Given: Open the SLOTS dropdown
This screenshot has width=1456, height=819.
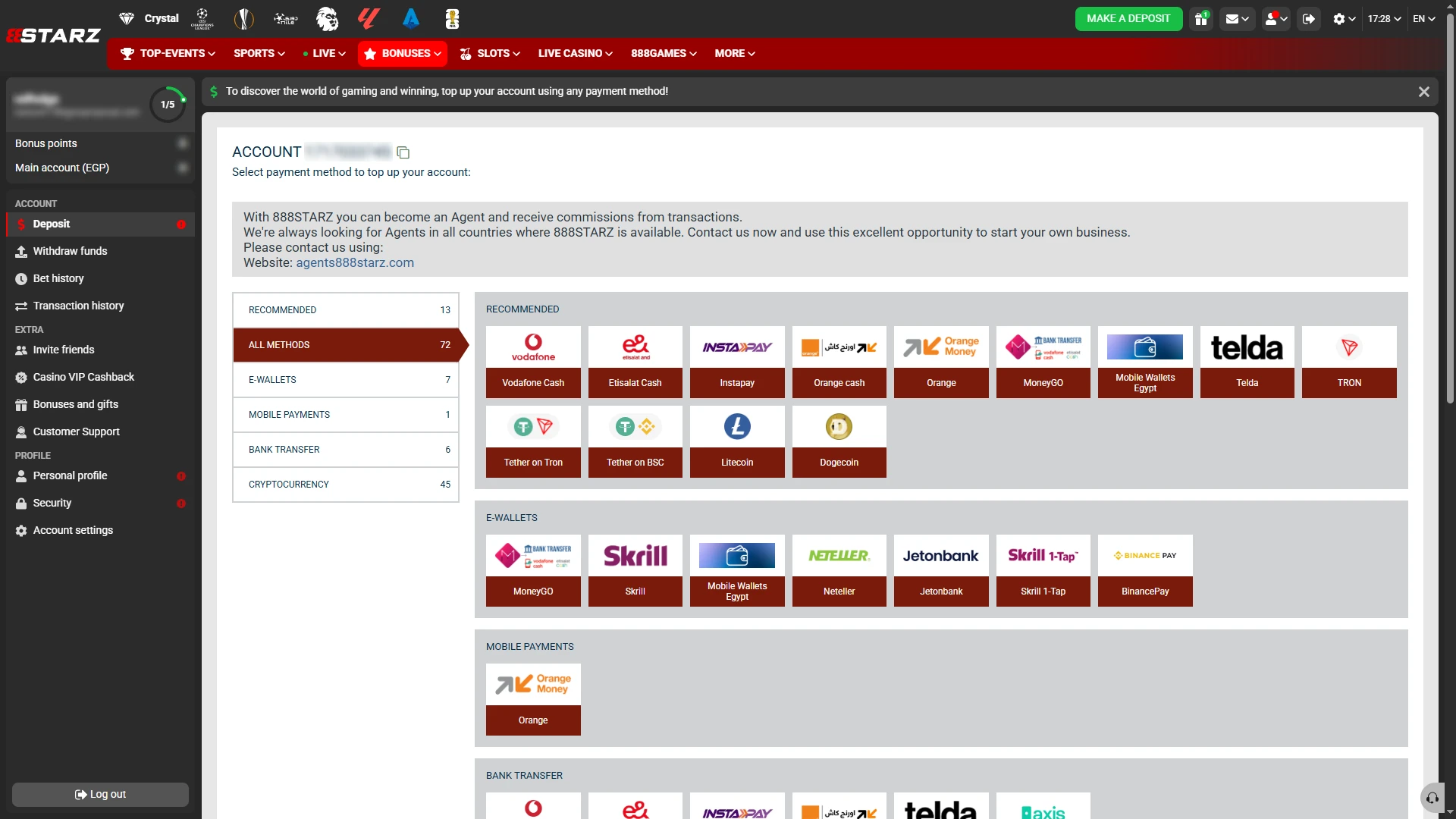Looking at the screenshot, I should coord(490,54).
